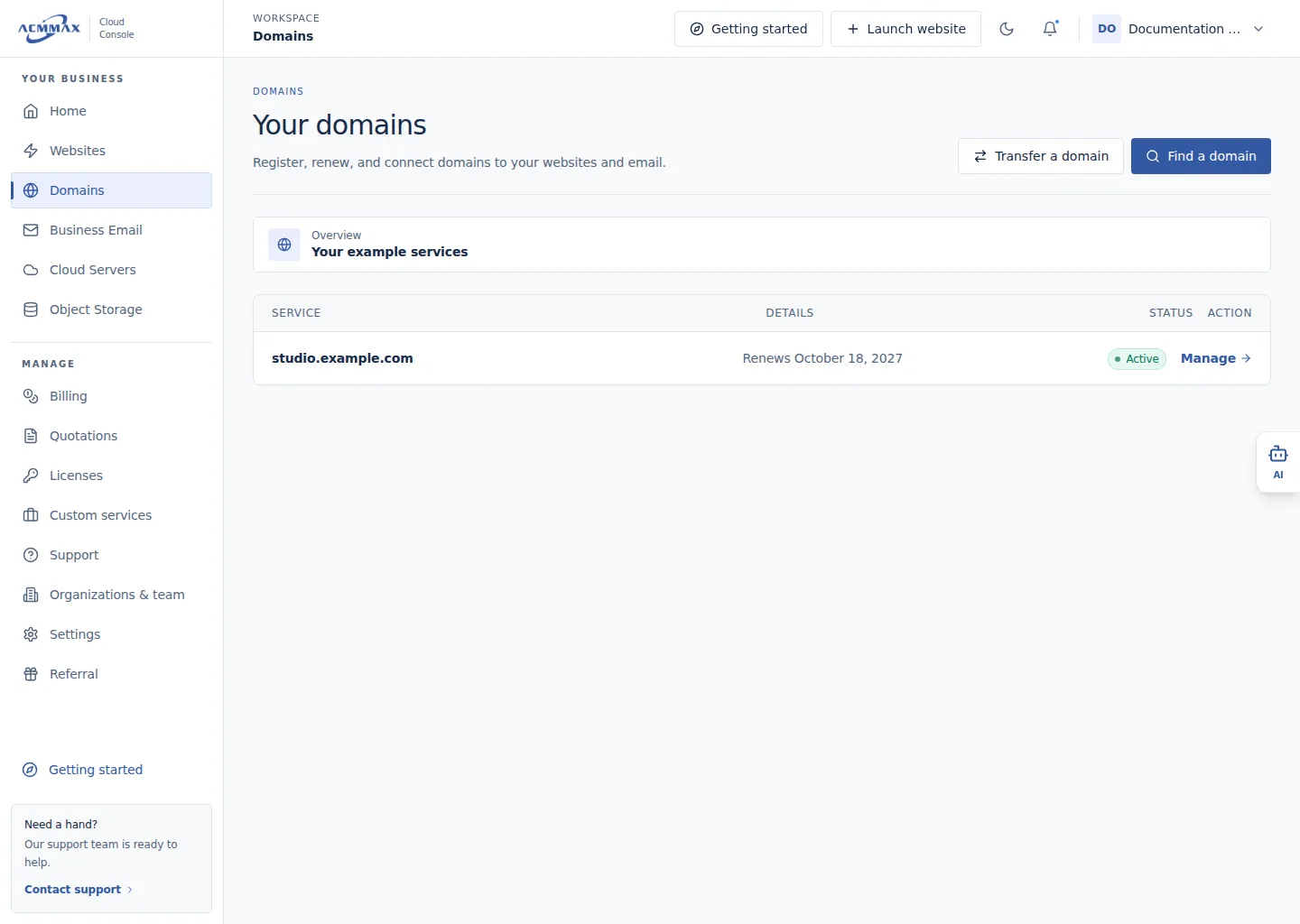Click the ACMMAX Cloud Console logo
Viewport: 1300px width, 924px height.
(x=76, y=29)
